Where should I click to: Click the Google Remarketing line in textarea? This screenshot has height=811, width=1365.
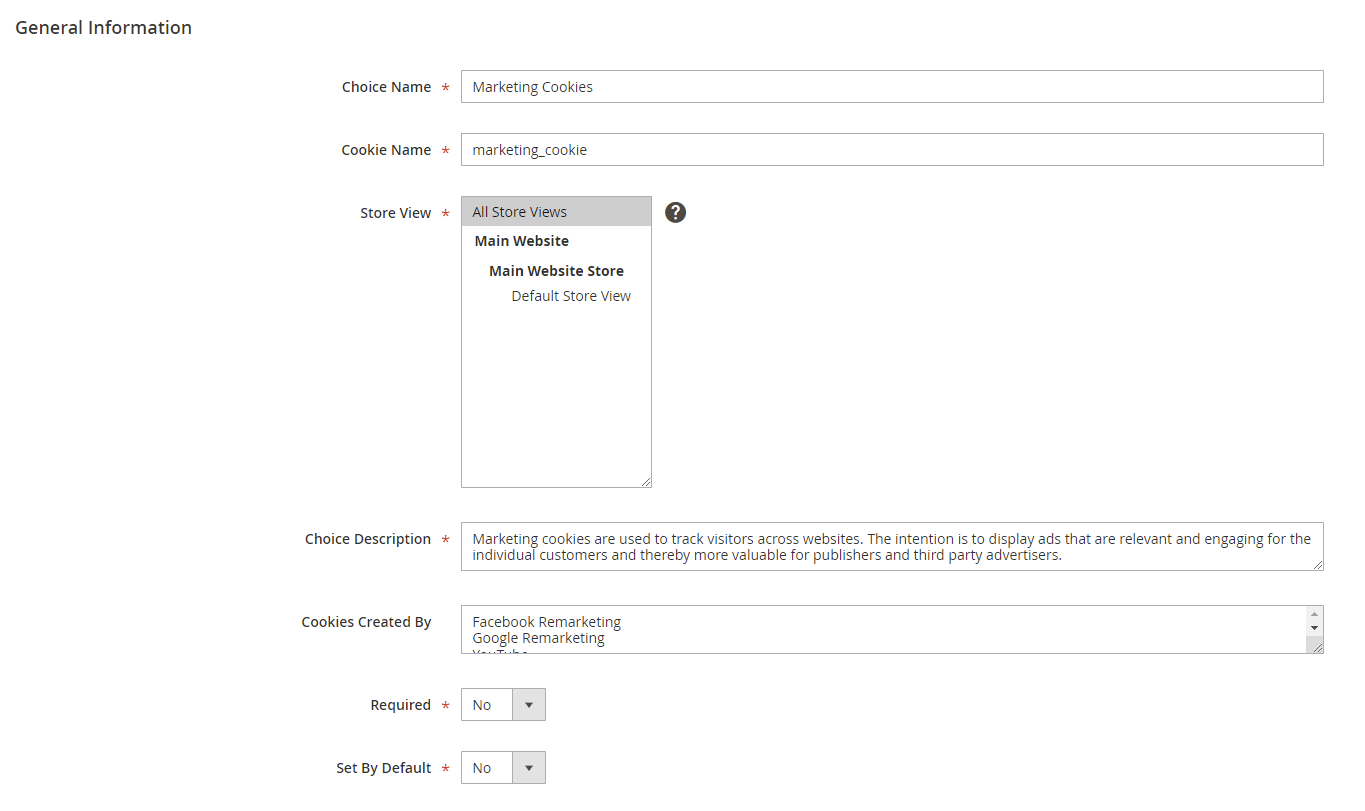click(539, 638)
